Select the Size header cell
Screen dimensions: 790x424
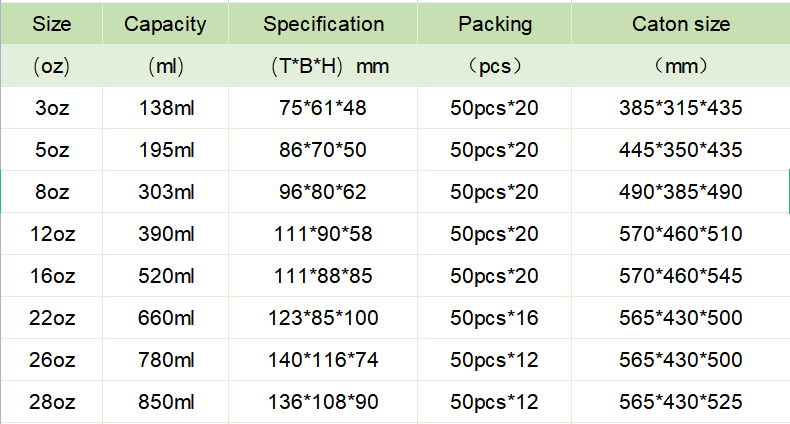click(x=51, y=23)
